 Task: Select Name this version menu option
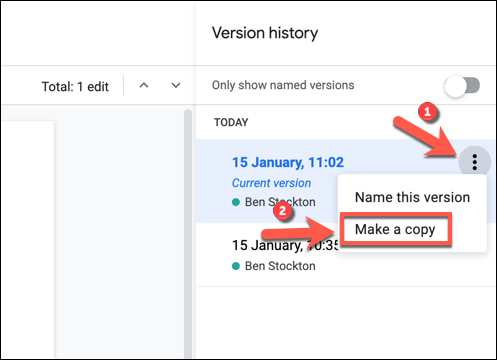[x=412, y=197]
